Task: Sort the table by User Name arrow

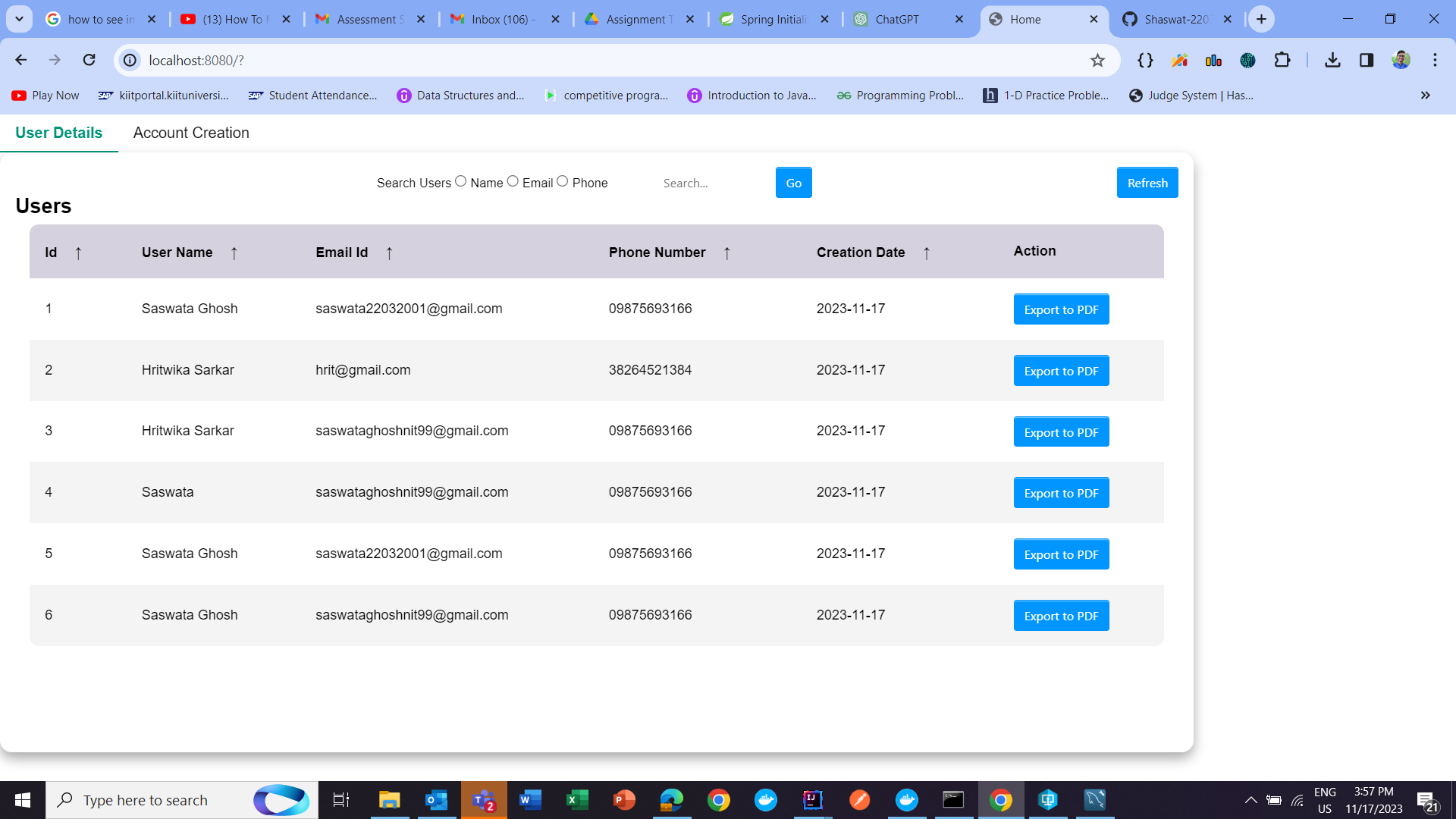Action: (235, 253)
